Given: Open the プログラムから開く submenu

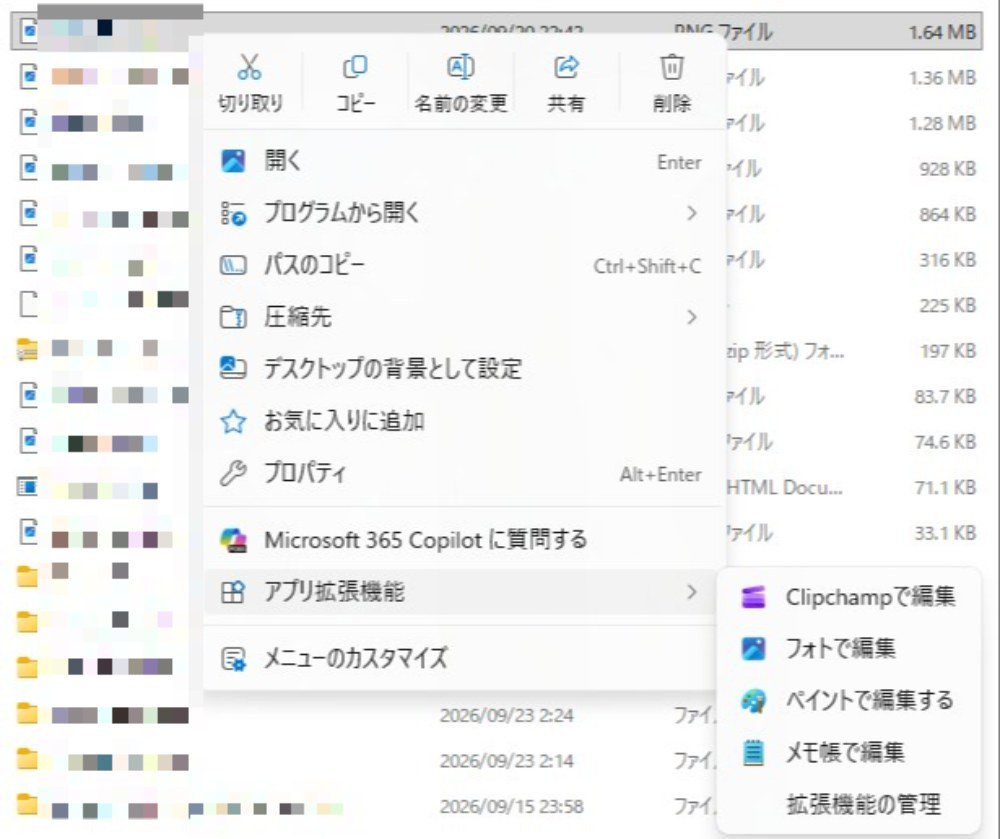Looking at the screenshot, I should click(464, 213).
